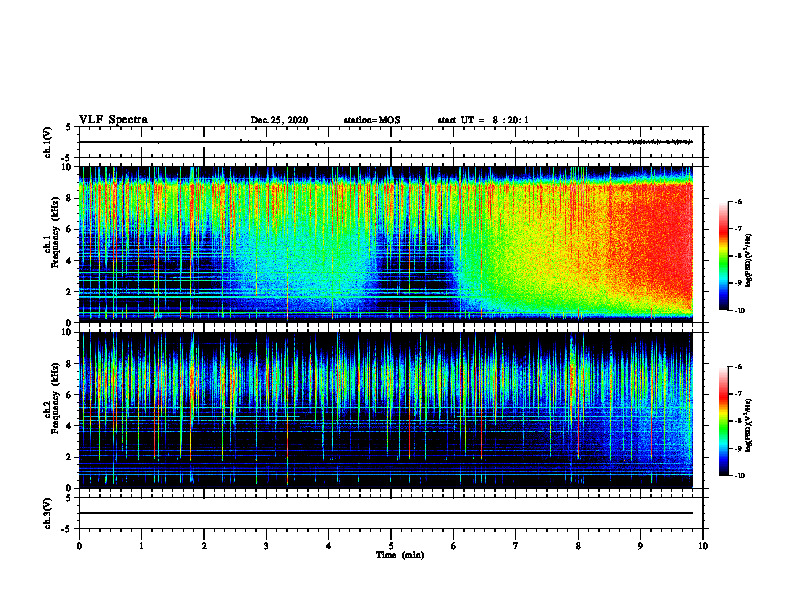792x612 pixels.
Task: Click the ch.1 color scale log(PSD) label
Action: pyautogui.click(x=749, y=261)
